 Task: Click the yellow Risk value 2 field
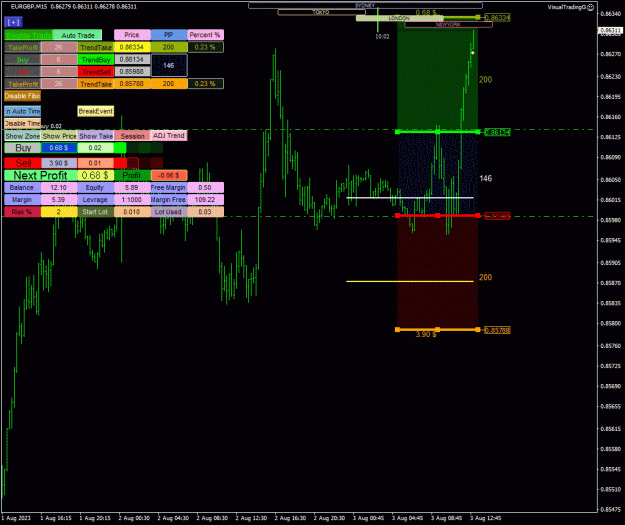tap(59, 212)
